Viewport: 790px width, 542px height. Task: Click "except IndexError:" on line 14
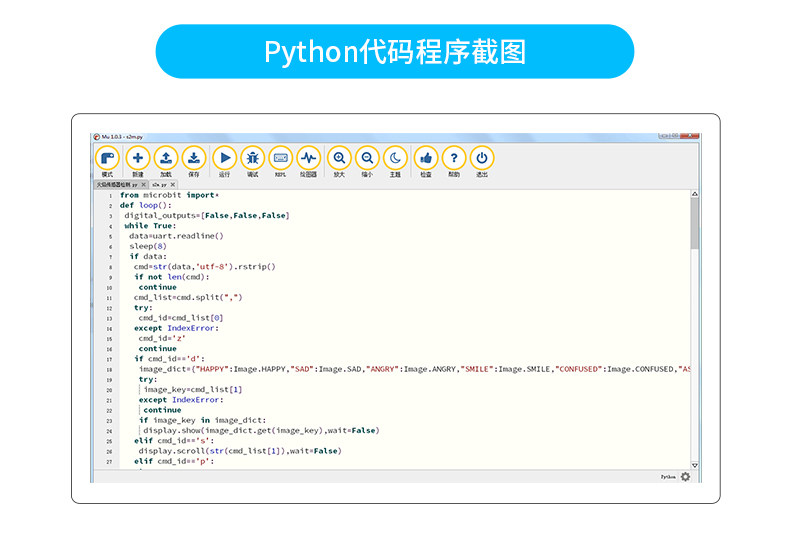tap(176, 328)
